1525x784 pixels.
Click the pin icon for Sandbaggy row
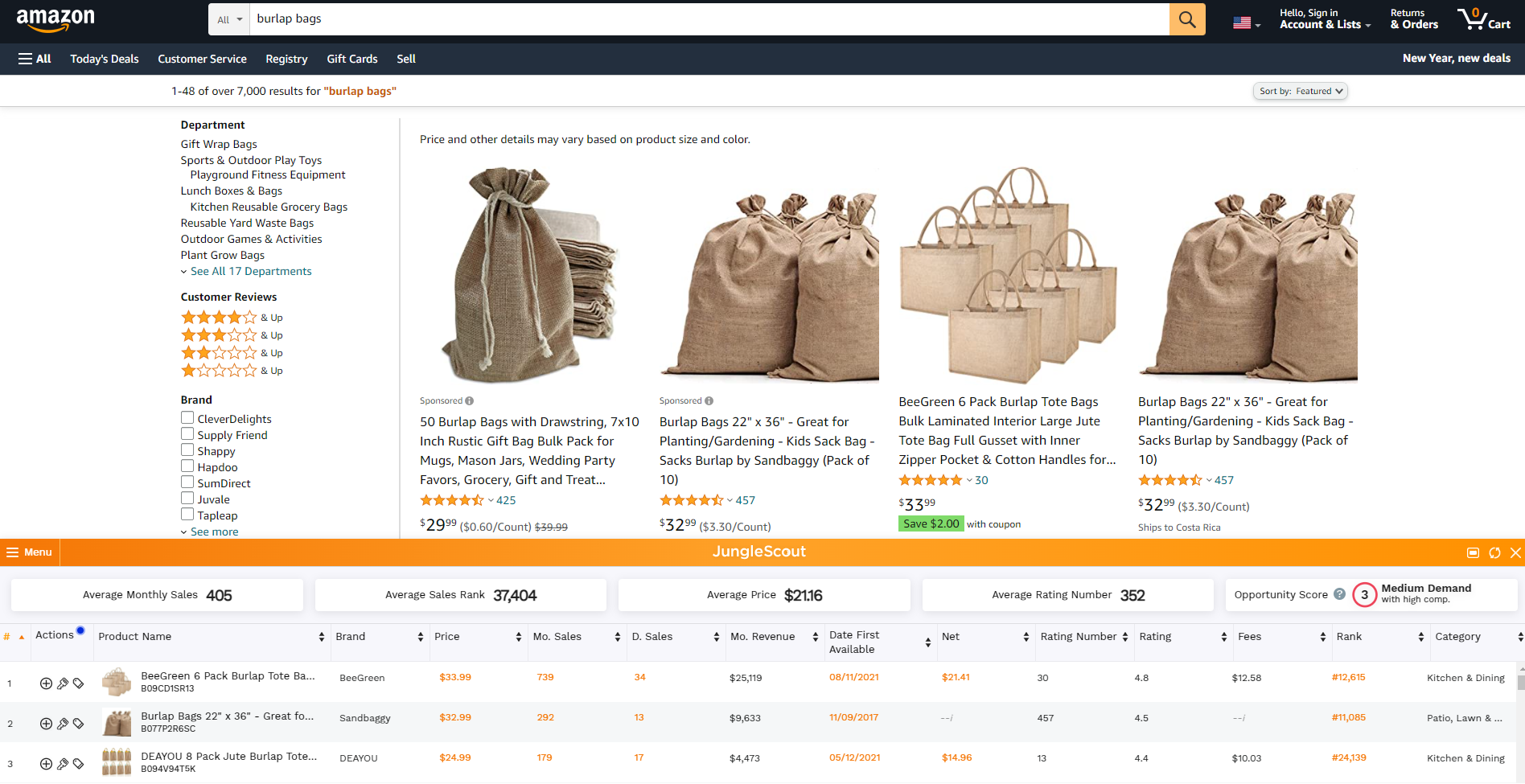(62, 724)
